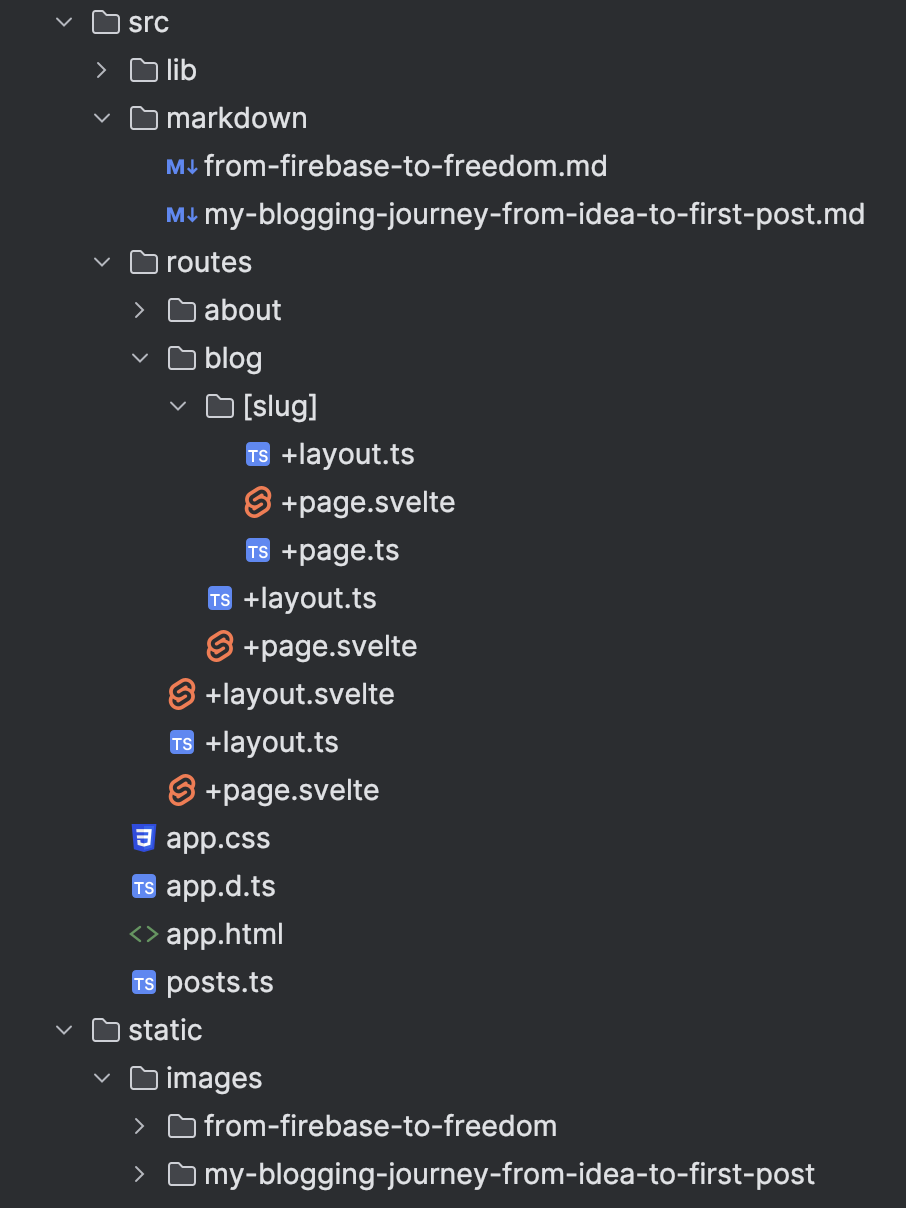Expand the lib folder
This screenshot has width=906, height=1208.
(101, 70)
